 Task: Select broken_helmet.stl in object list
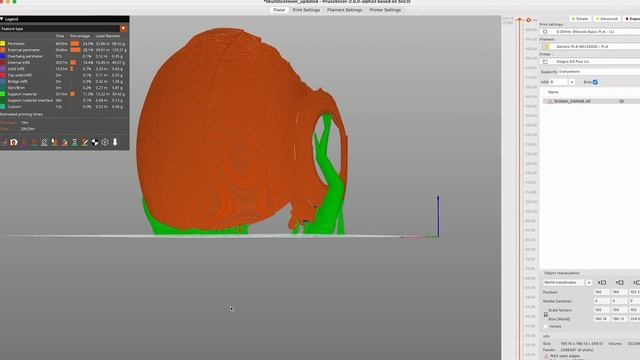tap(572, 101)
